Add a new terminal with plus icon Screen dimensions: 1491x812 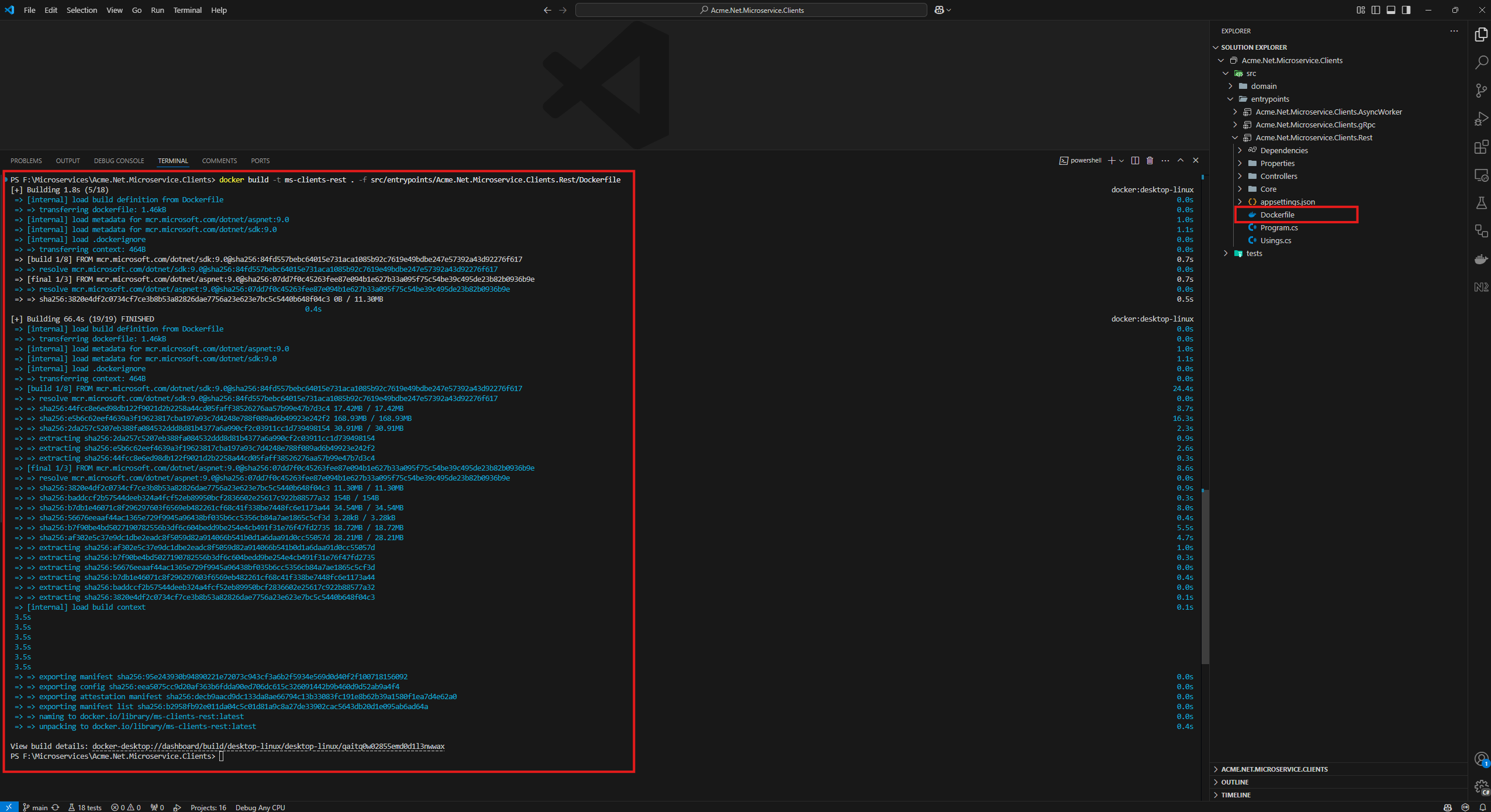pos(1112,160)
